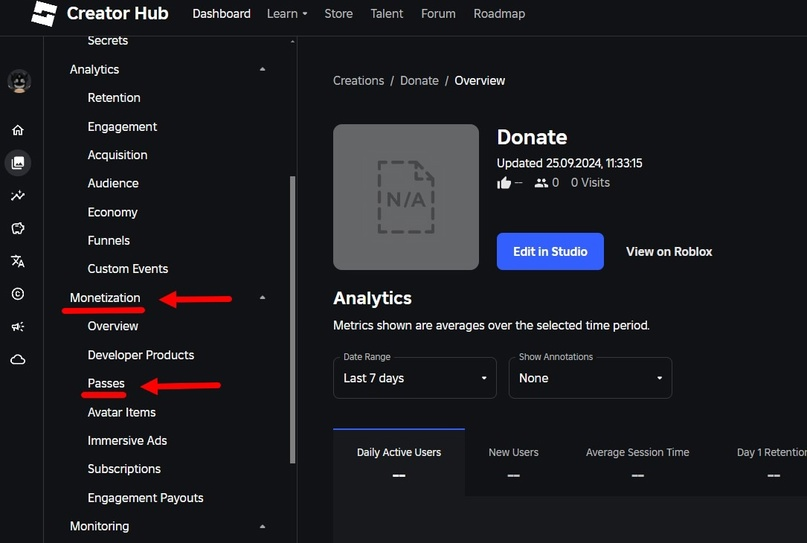The height and width of the screenshot is (543, 807).
Task: Open the Analytics chart icon in the sidebar
Action: click(x=18, y=196)
